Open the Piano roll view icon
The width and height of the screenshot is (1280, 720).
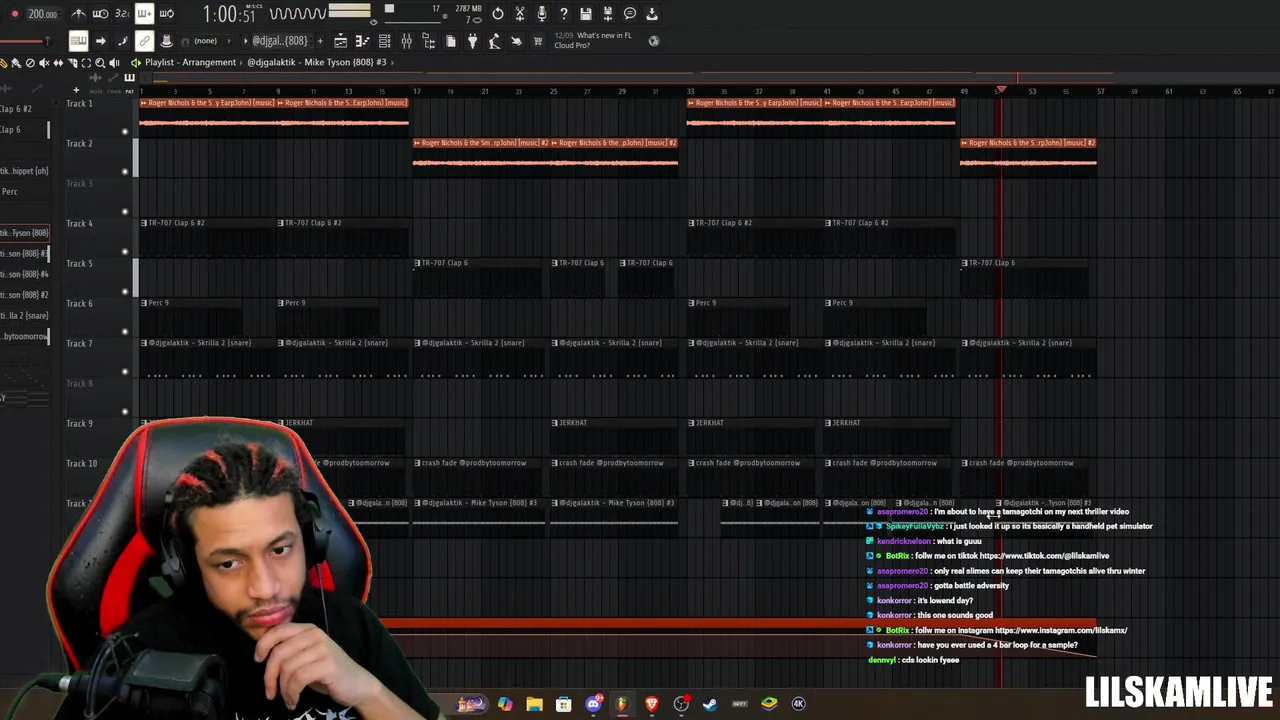coord(362,41)
